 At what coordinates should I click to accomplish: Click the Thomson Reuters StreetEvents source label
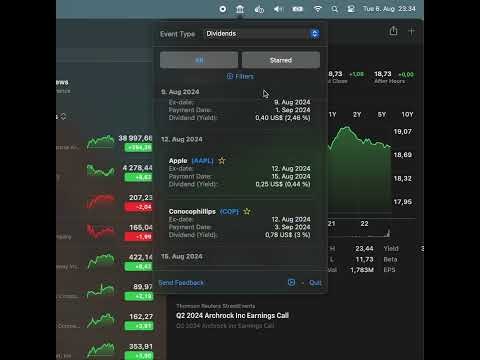coord(216,306)
